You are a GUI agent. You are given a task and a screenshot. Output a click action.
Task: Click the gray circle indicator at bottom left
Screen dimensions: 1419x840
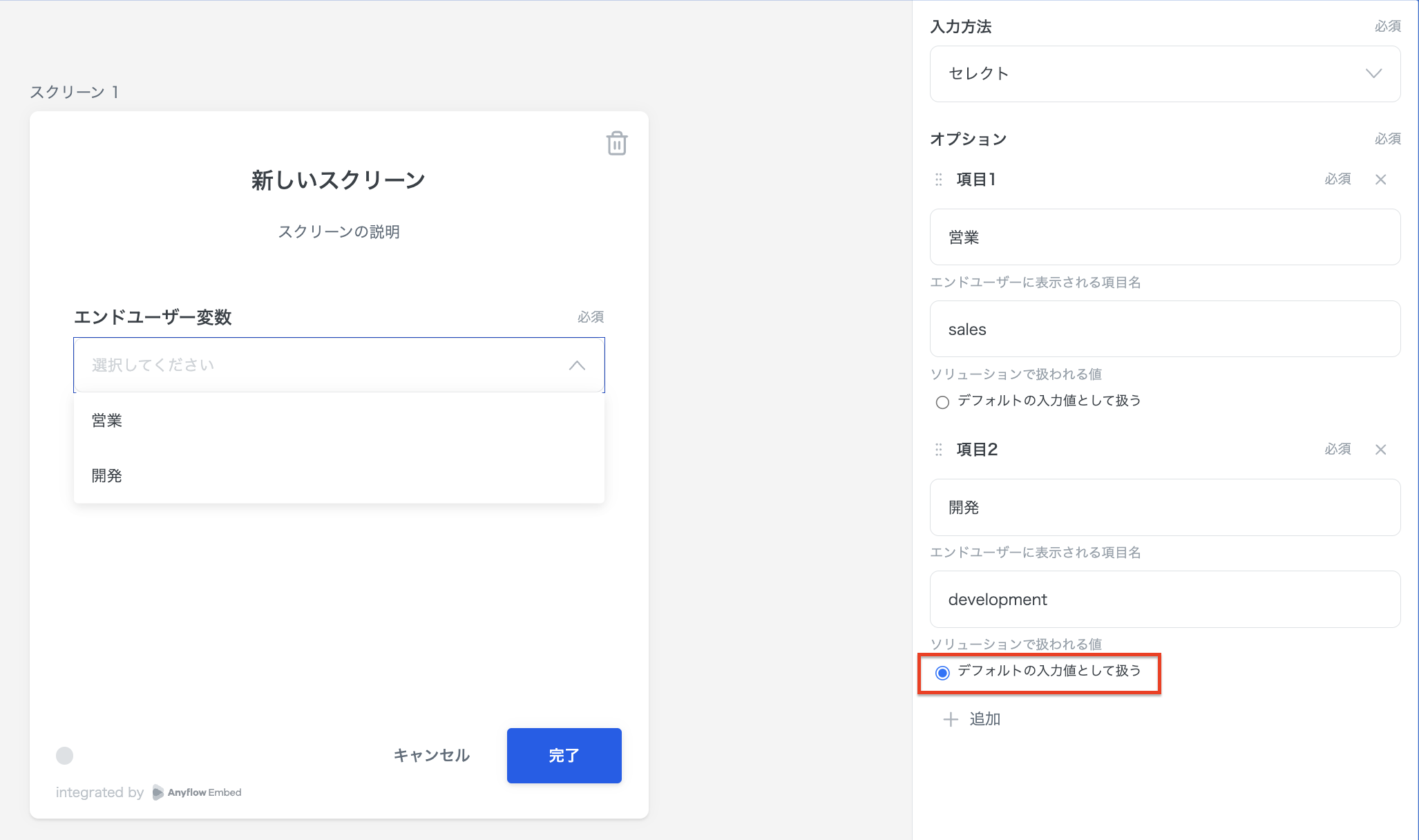tap(65, 756)
